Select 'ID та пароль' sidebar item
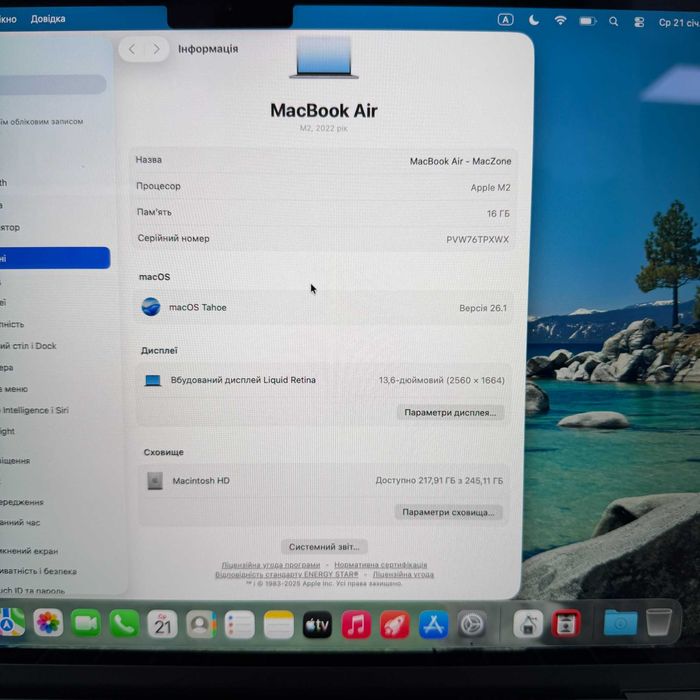The height and width of the screenshot is (700, 700). click(x=33, y=591)
